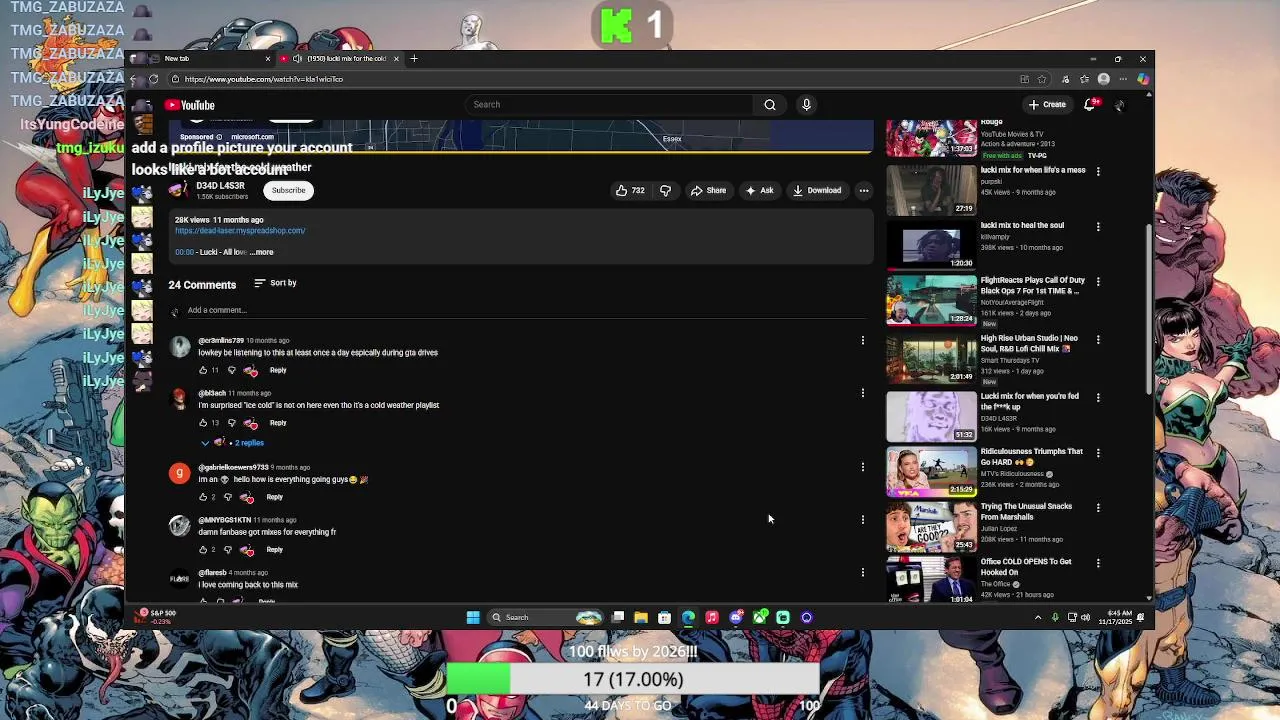
Task: Open 'lucki mix for when life's a mess' thumbnail
Action: click(931, 190)
